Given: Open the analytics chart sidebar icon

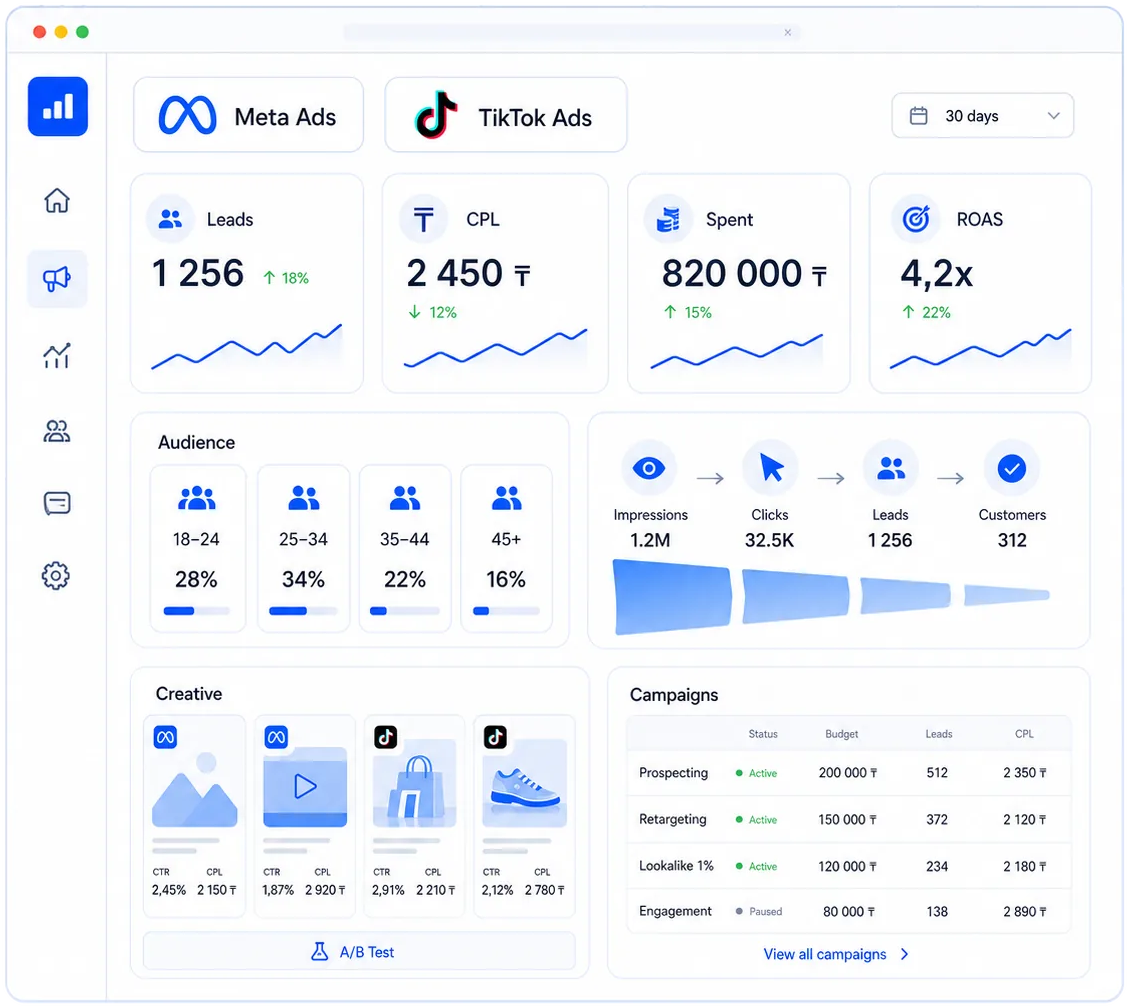Looking at the screenshot, I should pos(57,355).
